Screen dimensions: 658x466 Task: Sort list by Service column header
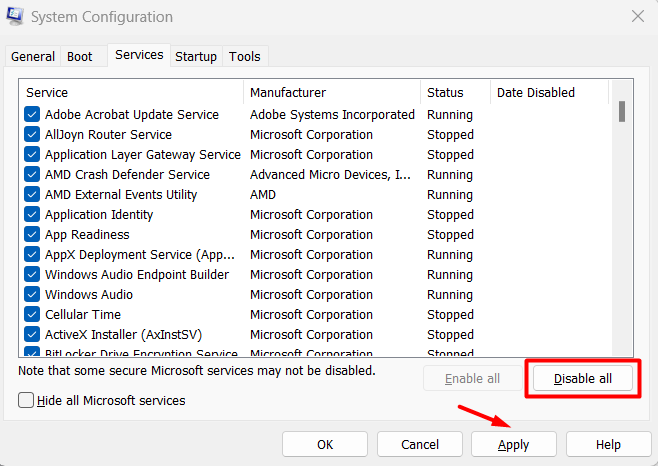pyautogui.click(x=130, y=93)
